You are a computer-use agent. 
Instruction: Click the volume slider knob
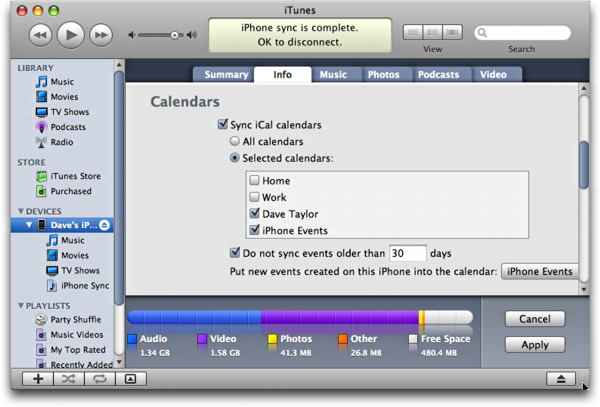pyautogui.click(x=174, y=35)
